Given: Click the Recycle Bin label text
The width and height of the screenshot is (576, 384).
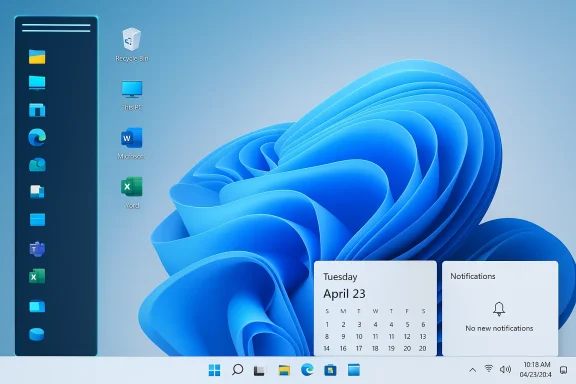Looking at the screenshot, I should [132, 59].
